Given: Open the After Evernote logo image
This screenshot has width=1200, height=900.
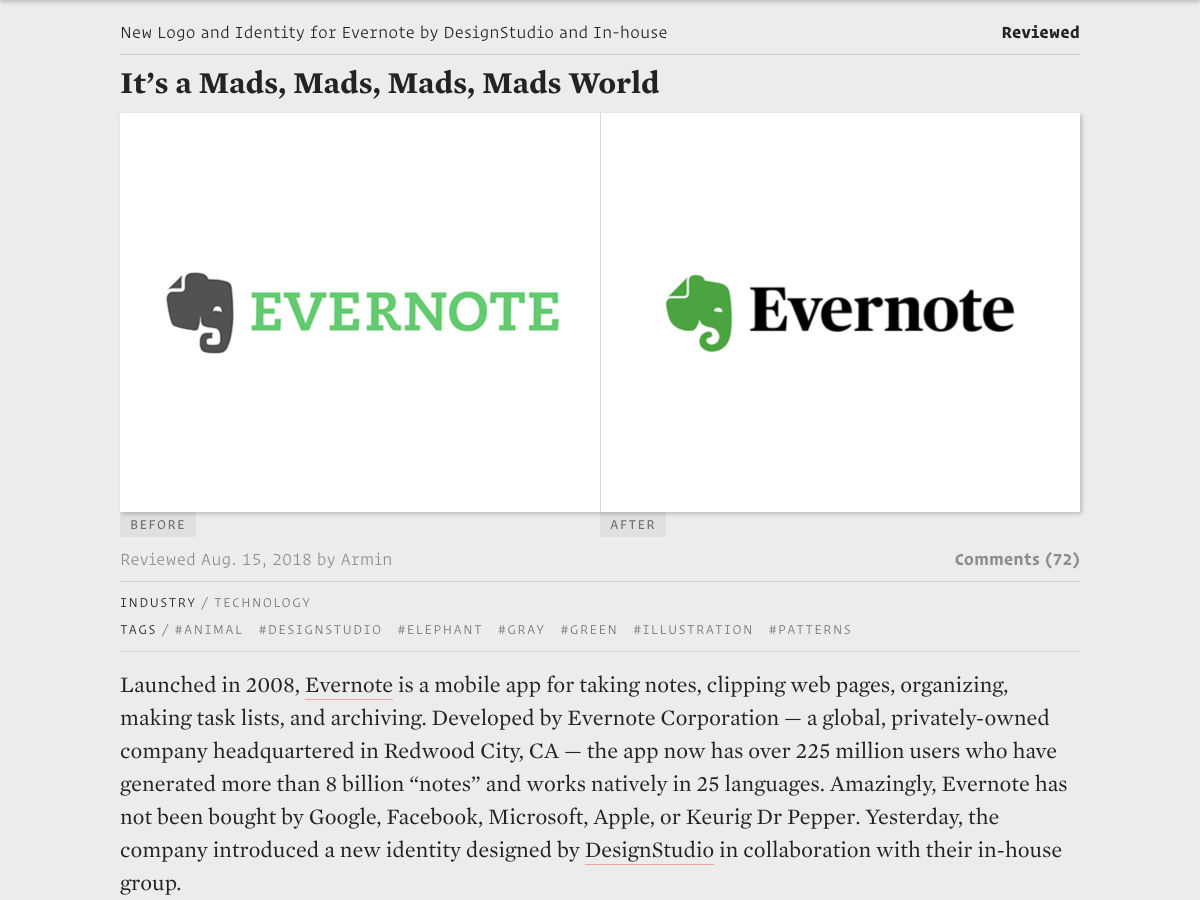Looking at the screenshot, I should (840, 312).
